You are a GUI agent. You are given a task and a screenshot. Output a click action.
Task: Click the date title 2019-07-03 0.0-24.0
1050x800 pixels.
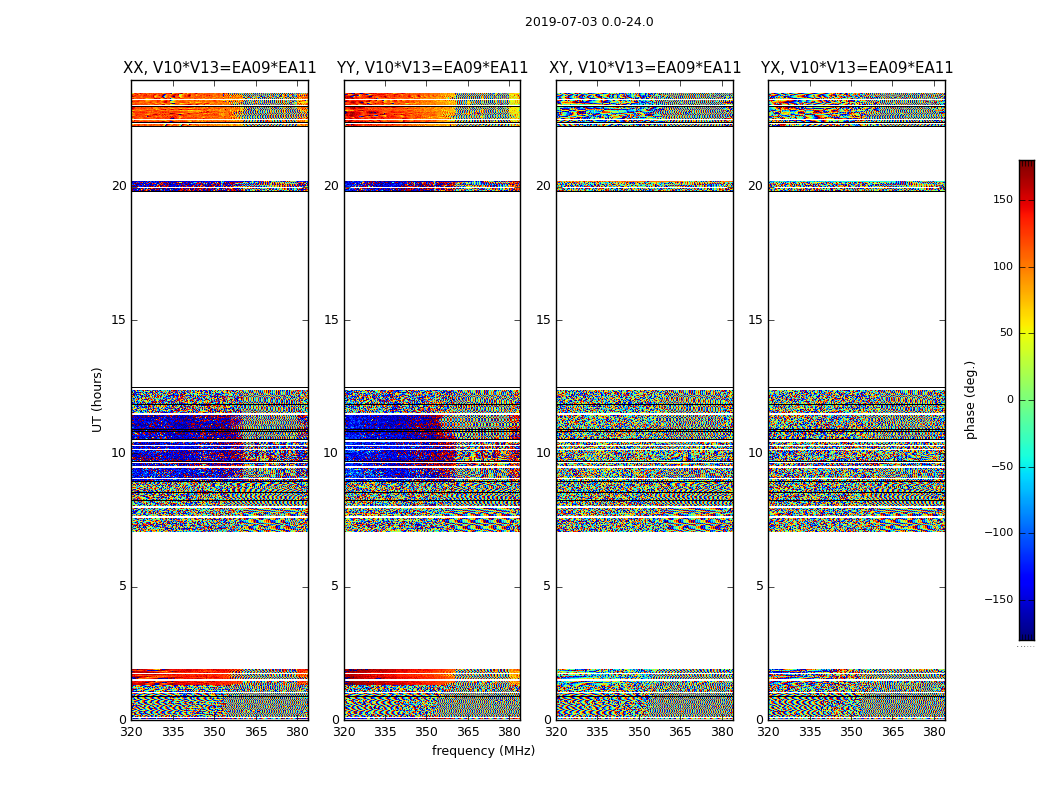tap(589, 22)
